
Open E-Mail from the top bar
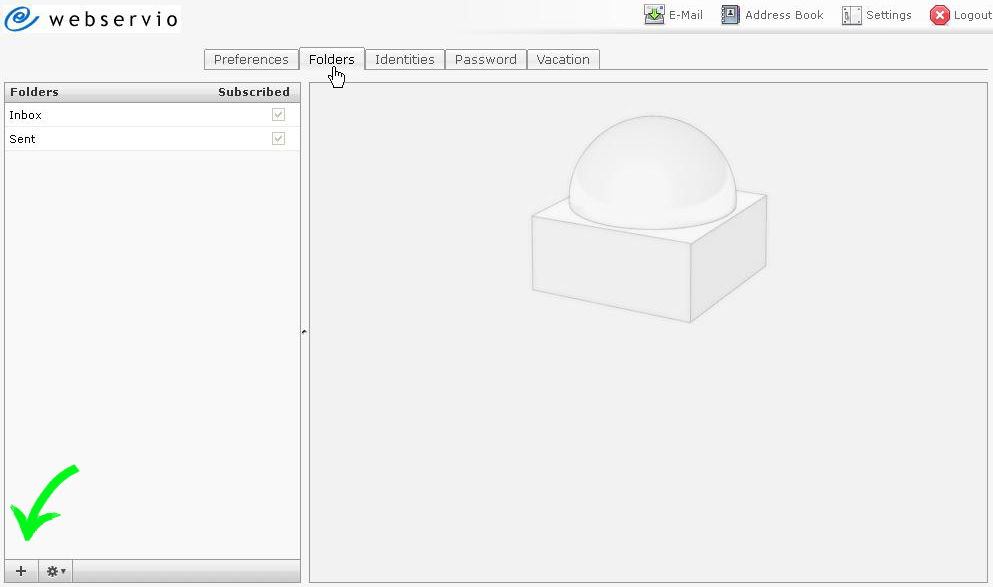(x=673, y=15)
